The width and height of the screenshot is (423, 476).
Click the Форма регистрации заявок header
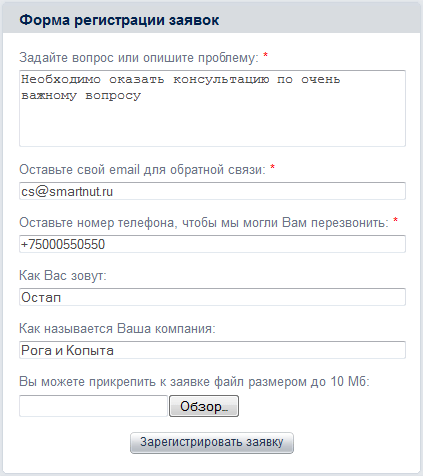(119, 20)
